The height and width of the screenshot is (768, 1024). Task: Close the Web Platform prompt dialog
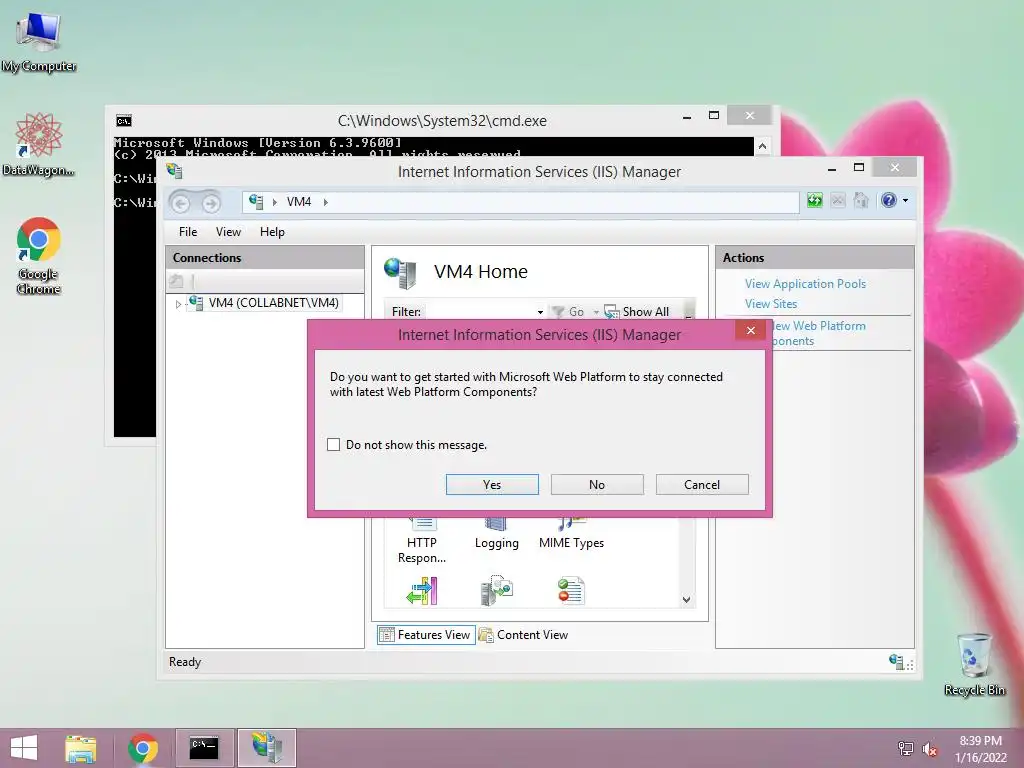pyautogui.click(x=750, y=330)
